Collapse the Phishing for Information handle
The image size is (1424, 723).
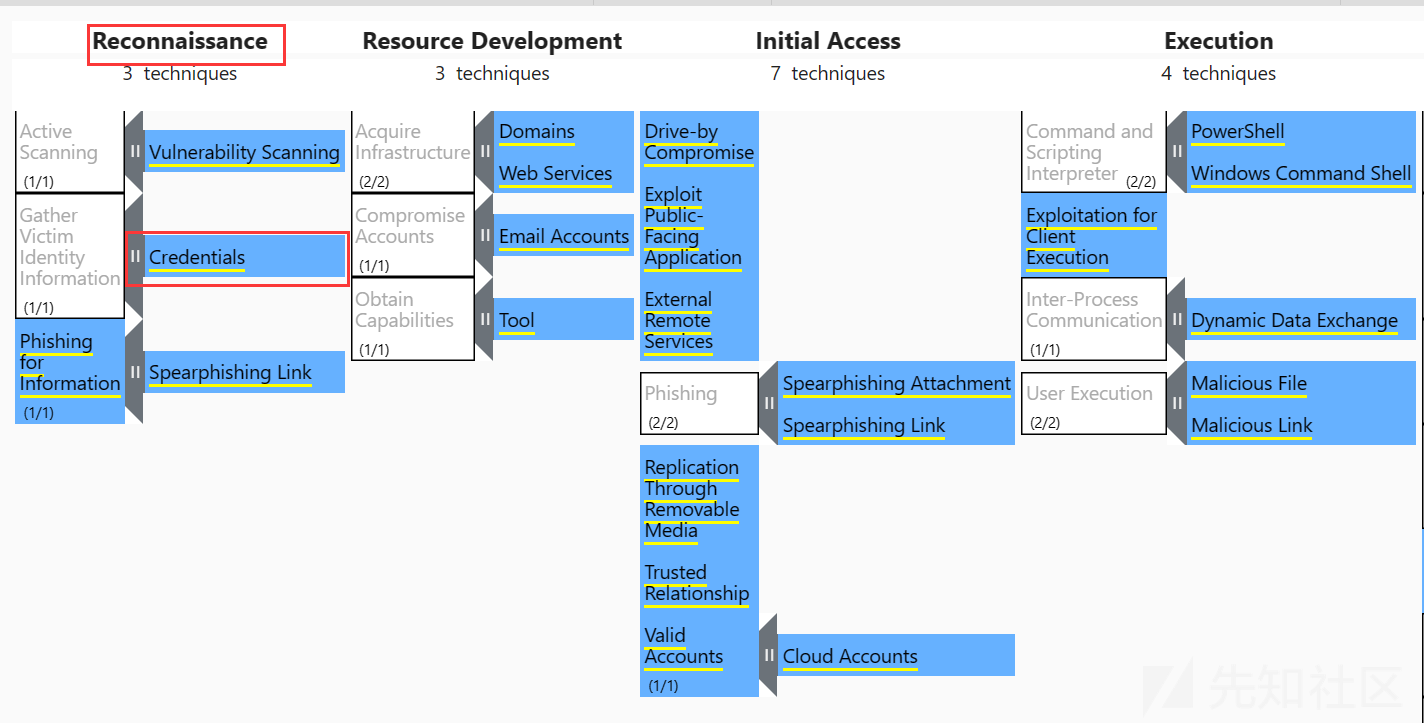[134, 372]
